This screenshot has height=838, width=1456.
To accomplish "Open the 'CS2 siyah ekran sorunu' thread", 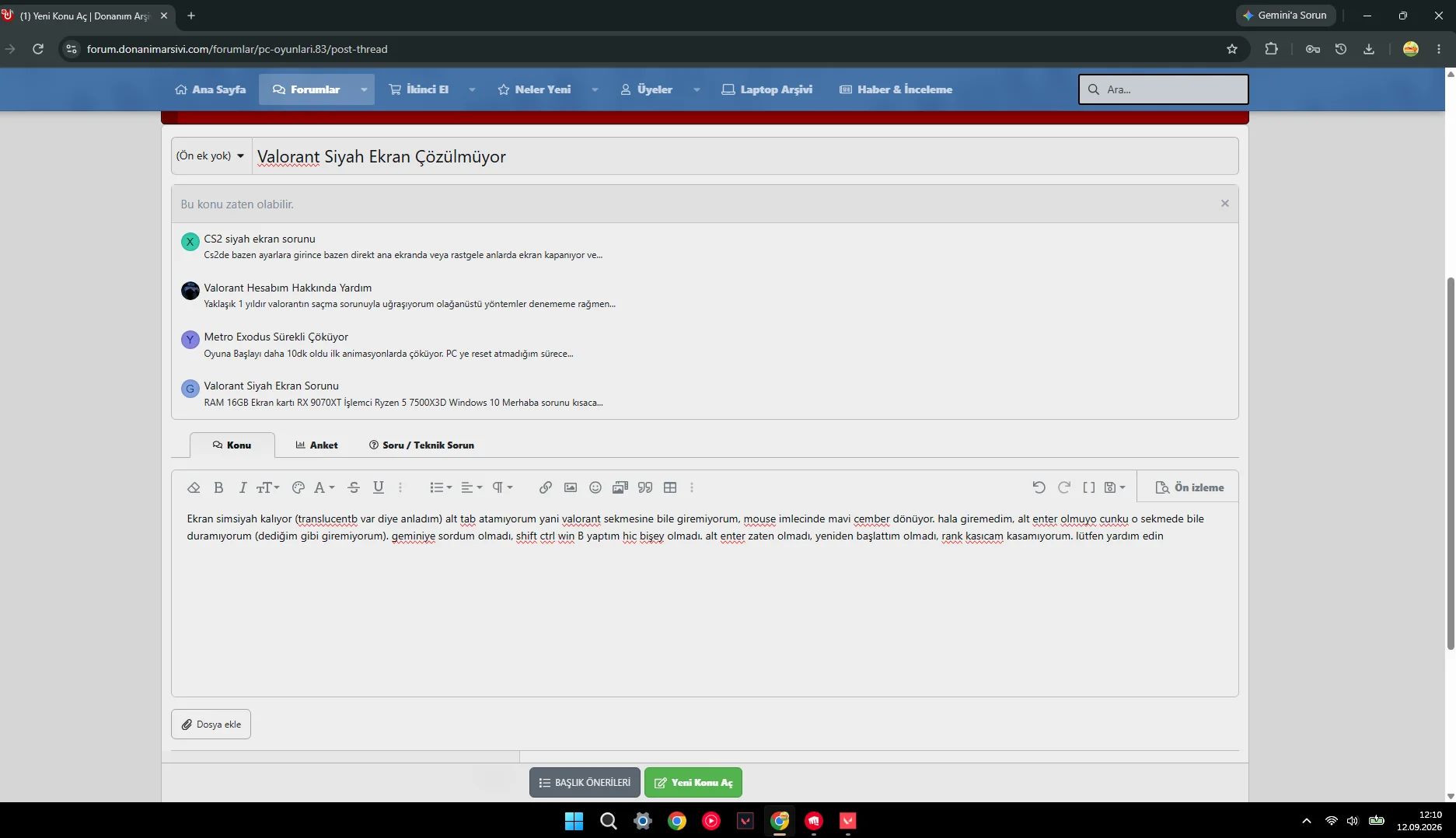I will tap(260, 239).
